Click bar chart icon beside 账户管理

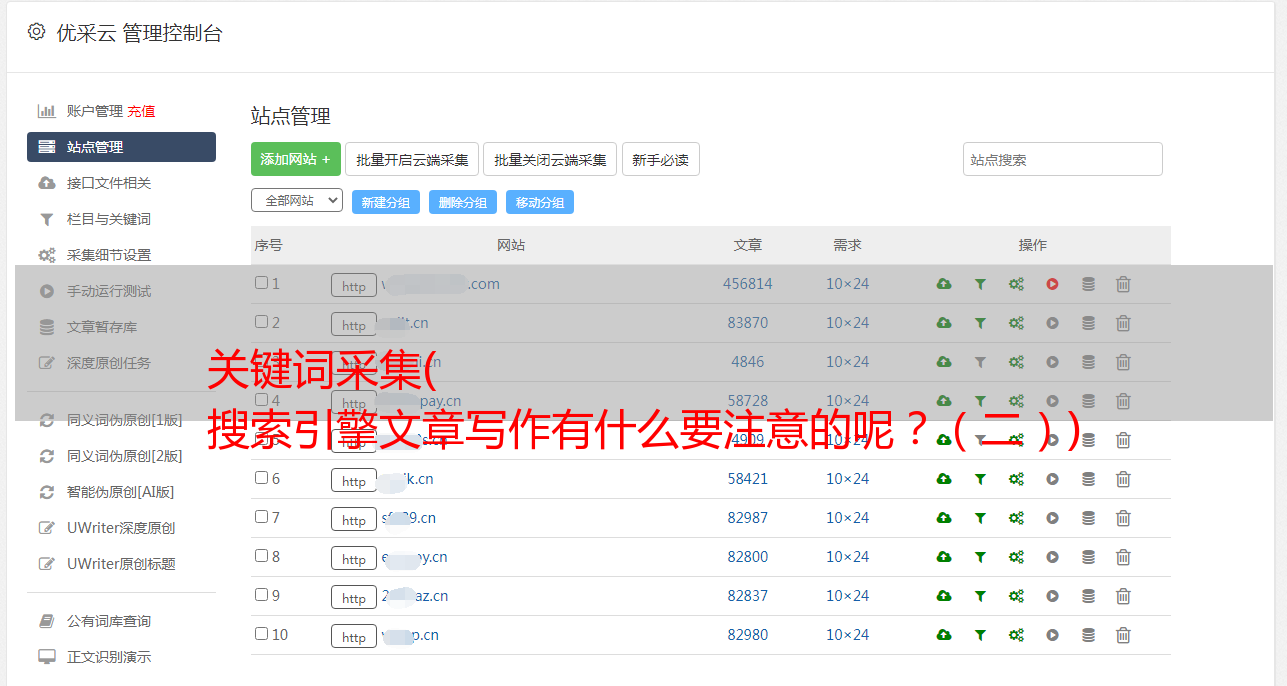(x=46, y=111)
